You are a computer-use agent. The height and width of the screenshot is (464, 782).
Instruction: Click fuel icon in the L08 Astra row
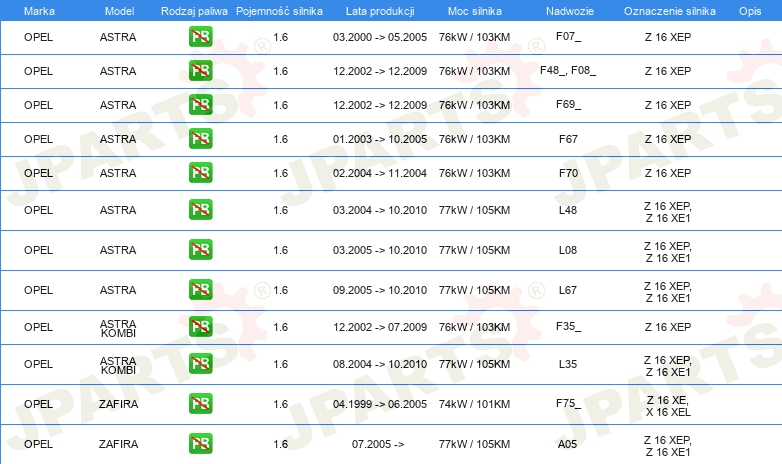200,249
